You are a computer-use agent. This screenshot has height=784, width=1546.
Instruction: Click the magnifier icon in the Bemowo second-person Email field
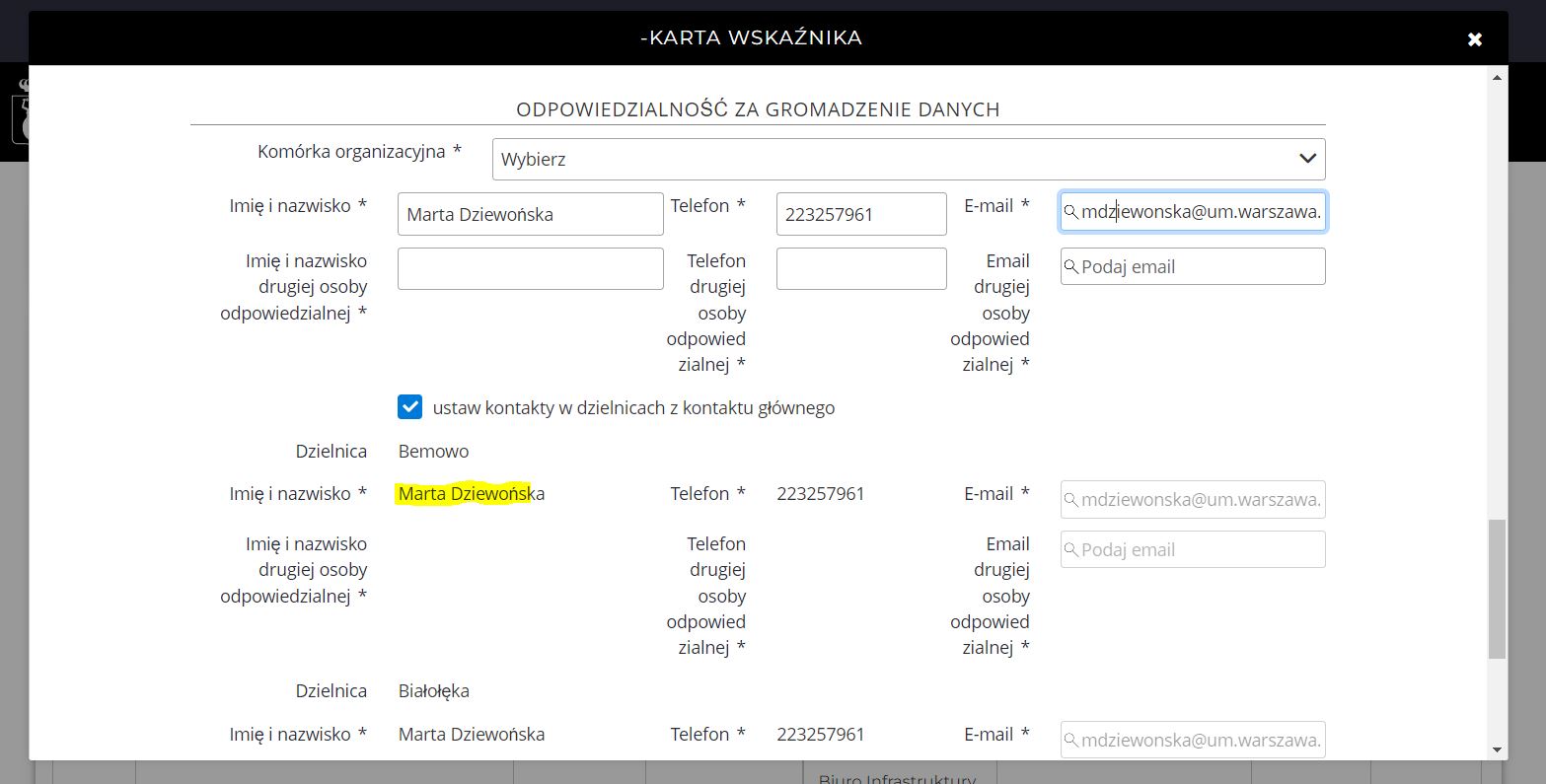click(1070, 550)
